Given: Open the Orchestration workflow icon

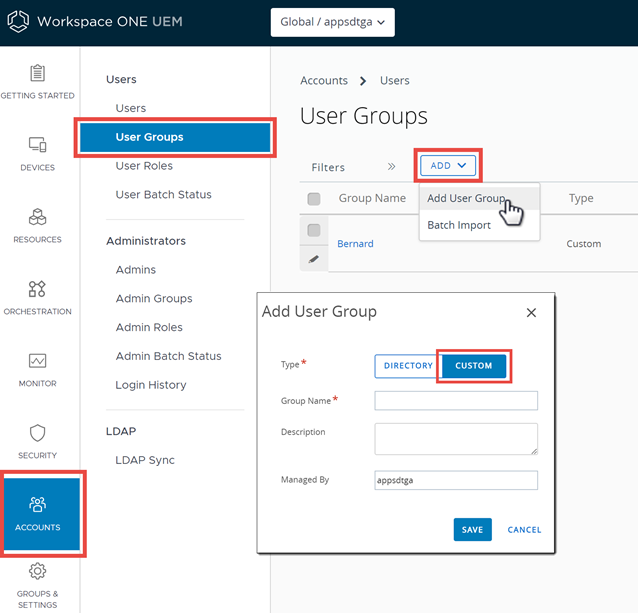Looking at the screenshot, I should coord(37,289).
